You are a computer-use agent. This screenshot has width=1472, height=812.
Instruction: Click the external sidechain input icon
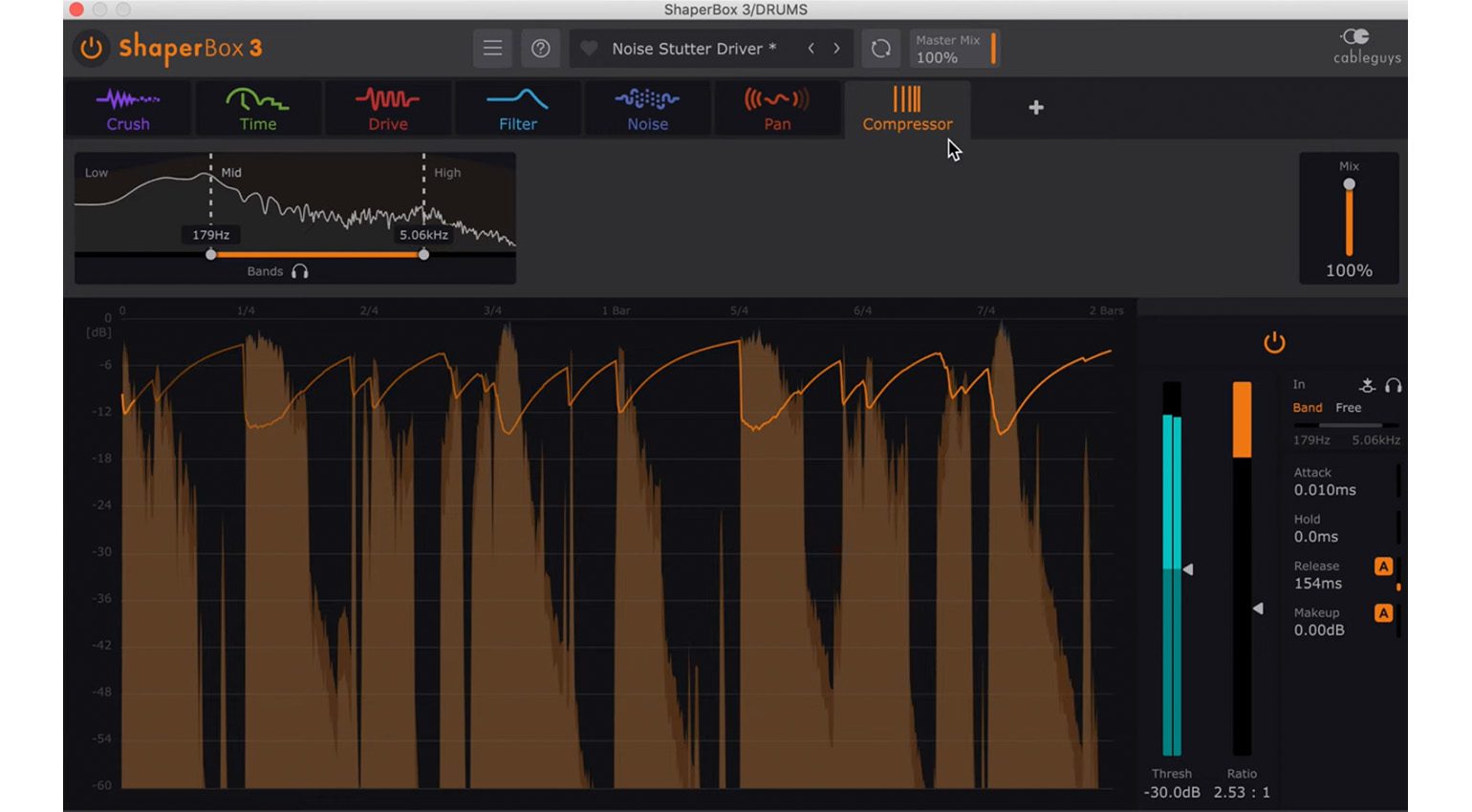pyautogui.click(x=1368, y=385)
